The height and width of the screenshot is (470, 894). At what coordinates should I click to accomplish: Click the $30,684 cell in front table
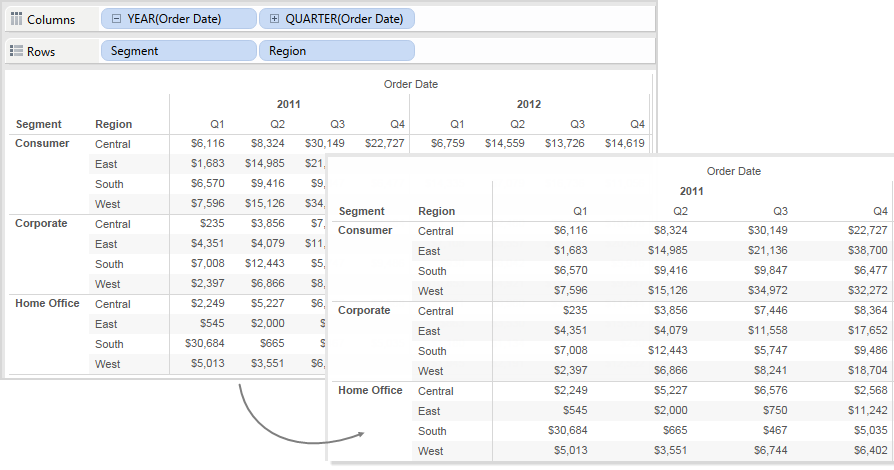pos(567,430)
